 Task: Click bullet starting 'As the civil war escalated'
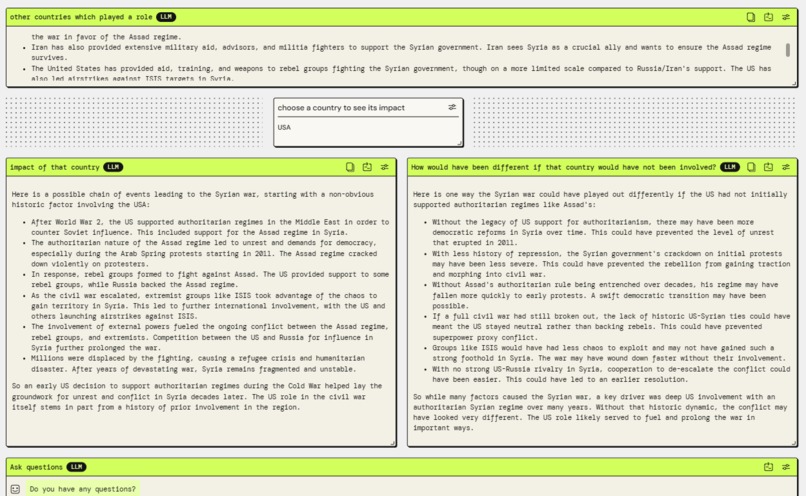(208, 306)
